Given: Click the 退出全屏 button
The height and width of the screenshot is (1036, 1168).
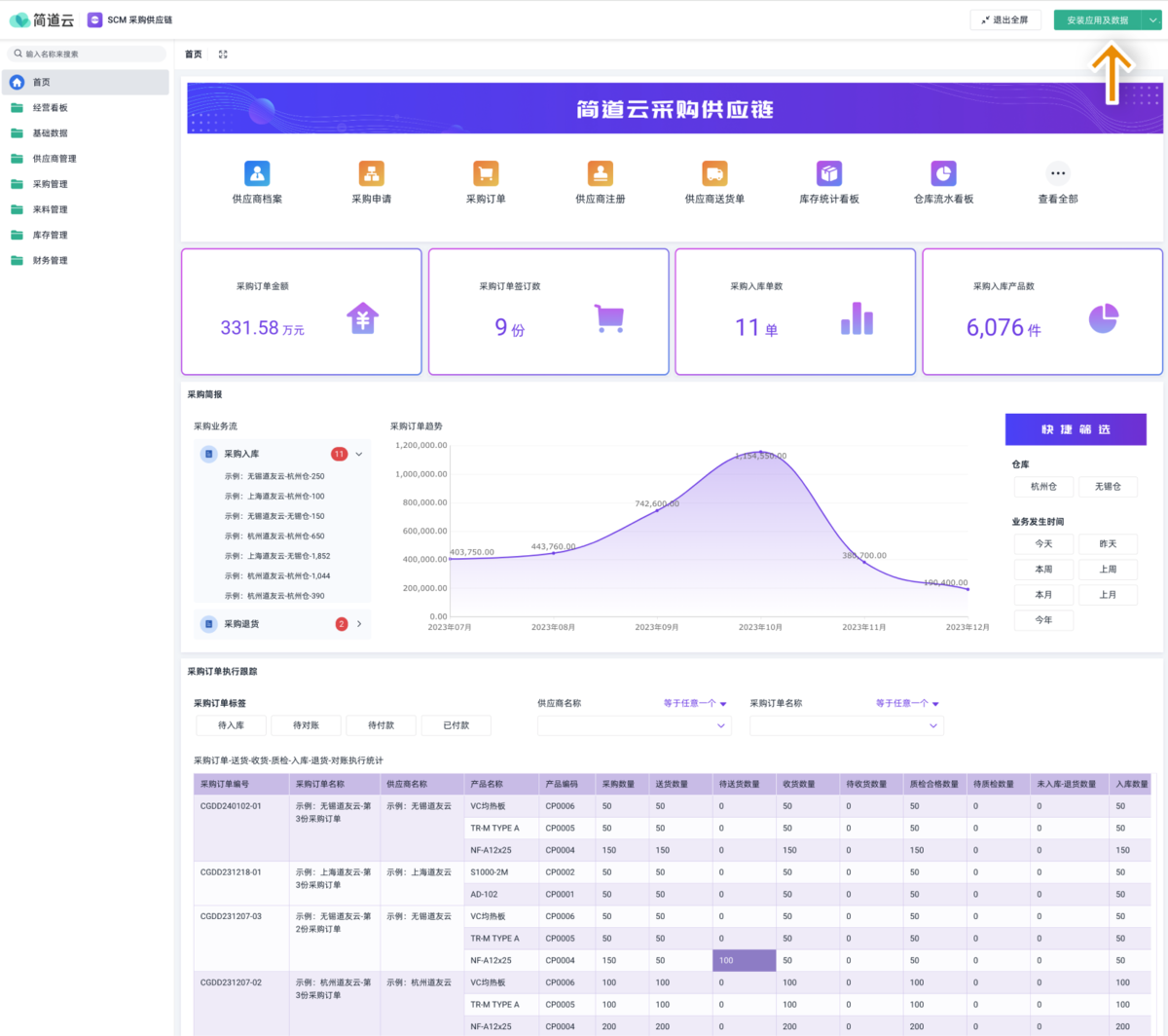Looking at the screenshot, I should pos(1005,19).
